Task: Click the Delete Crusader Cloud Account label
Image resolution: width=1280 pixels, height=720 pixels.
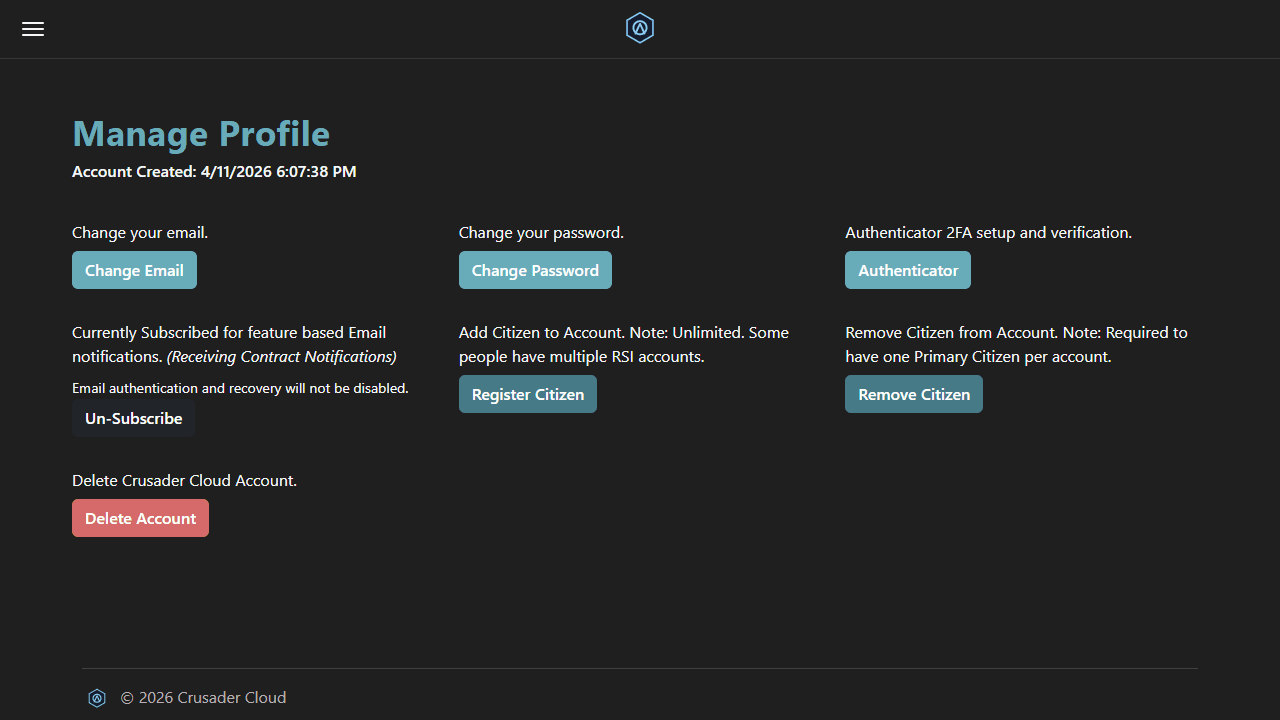Action: [x=184, y=480]
